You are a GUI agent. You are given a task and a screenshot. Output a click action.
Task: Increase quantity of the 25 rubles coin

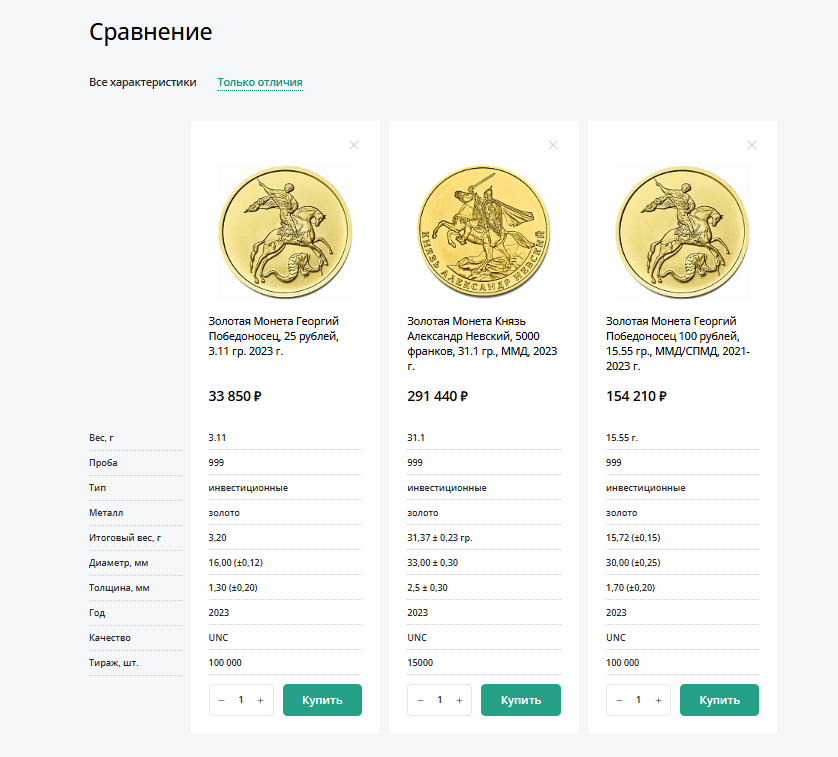(x=260, y=700)
